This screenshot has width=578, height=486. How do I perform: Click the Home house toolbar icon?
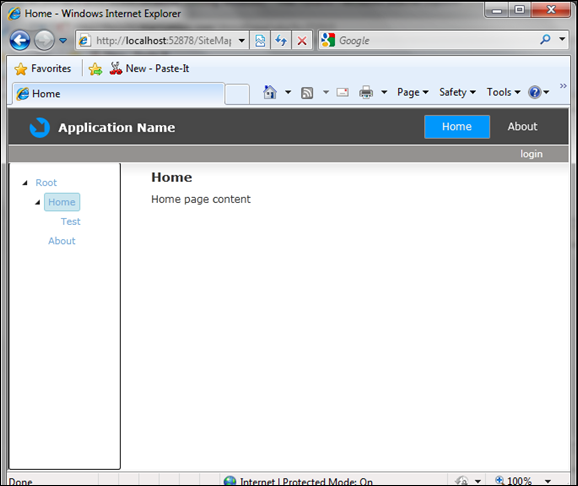pos(270,92)
